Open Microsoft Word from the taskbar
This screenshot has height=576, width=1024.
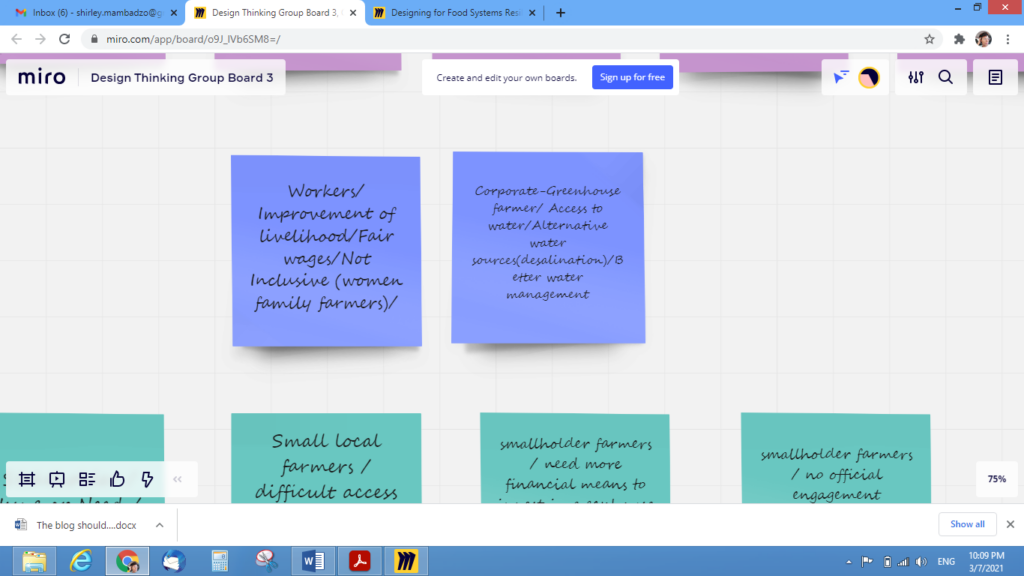click(313, 561)
